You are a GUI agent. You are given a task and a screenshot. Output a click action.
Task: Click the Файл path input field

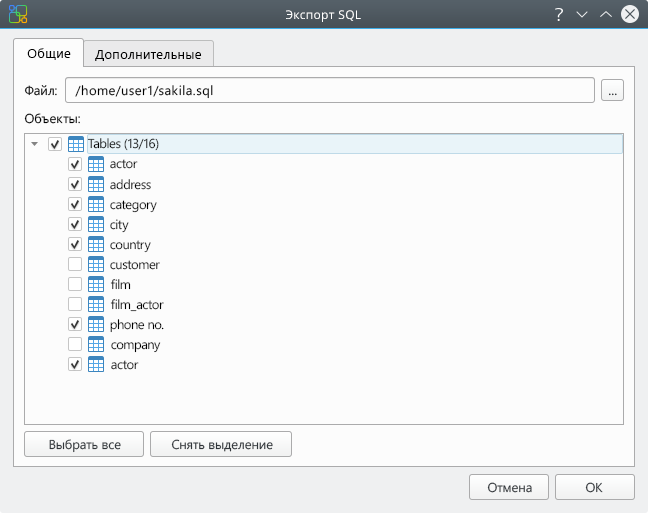click(330, 90)
